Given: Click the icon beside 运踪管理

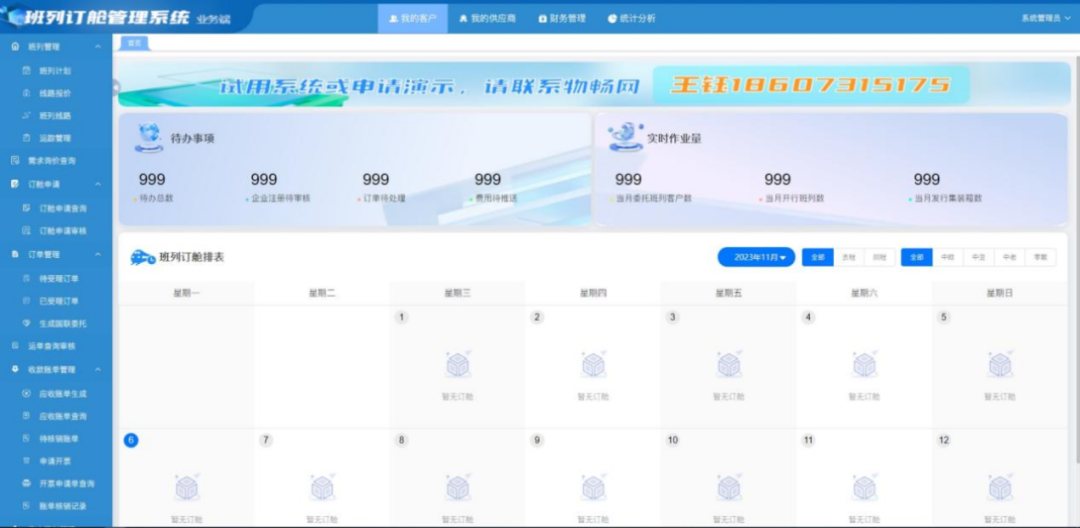Looking at the screenshot, I should coord(27,138).
